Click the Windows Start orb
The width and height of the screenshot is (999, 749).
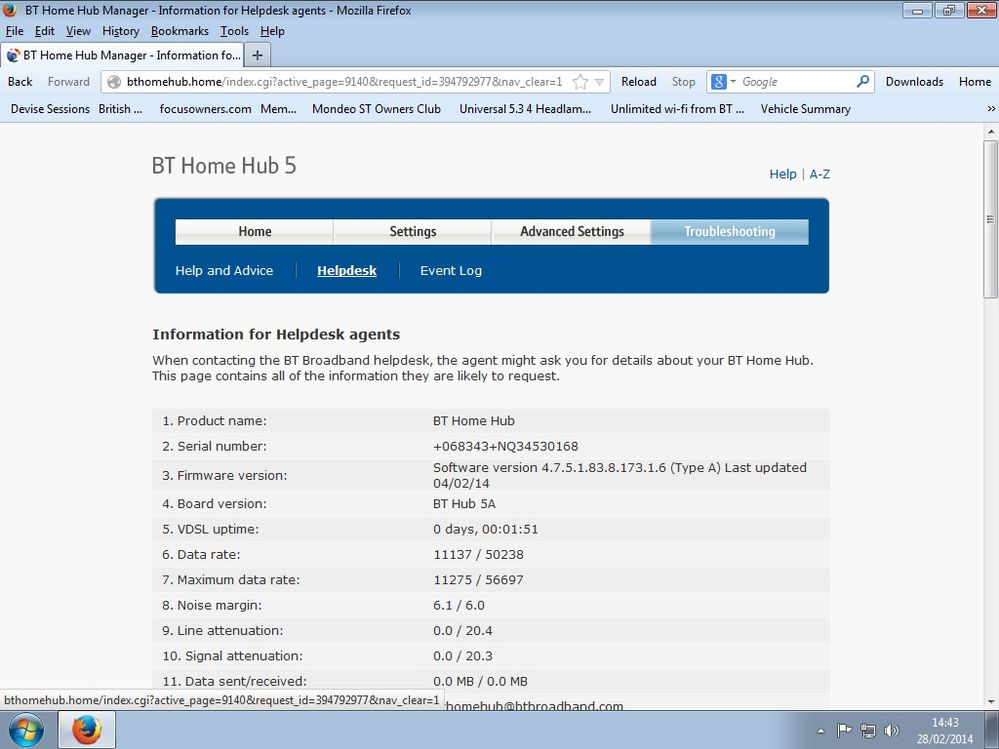click(27, 730)
